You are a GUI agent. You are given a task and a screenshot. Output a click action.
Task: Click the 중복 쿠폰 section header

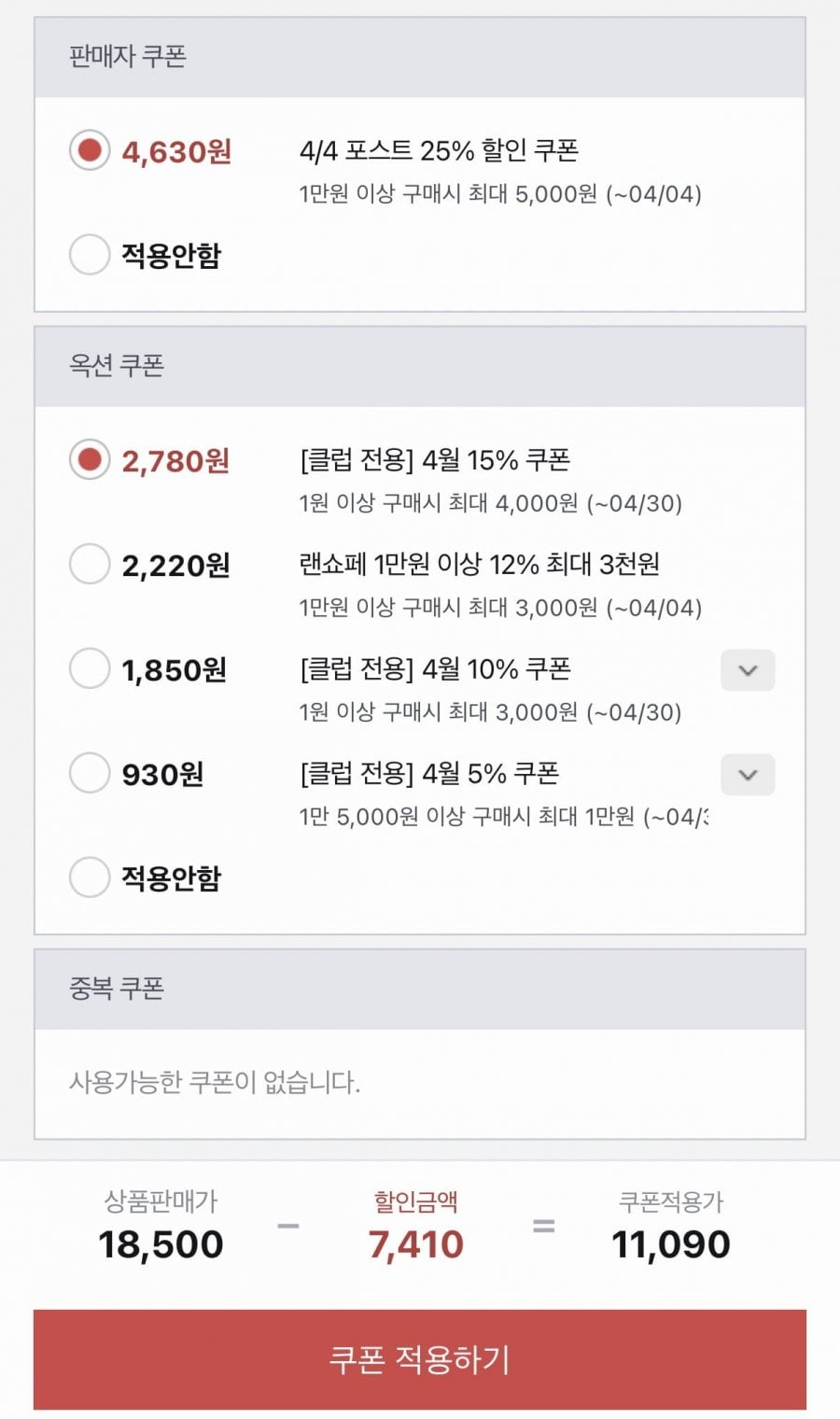point(117,989)
